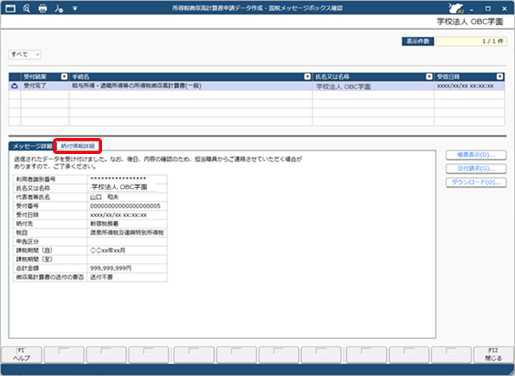Open the すべて filter dropdown
The height and width of the screenshot is (376, 515).
pos(25,54)
